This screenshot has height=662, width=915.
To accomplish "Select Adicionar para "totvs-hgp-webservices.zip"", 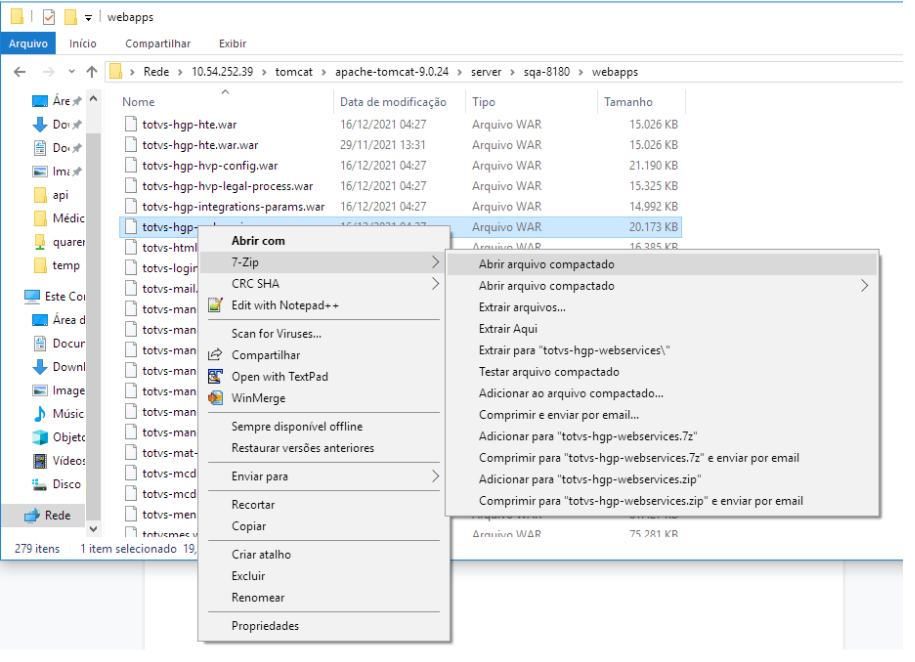I will coord(662,480).
